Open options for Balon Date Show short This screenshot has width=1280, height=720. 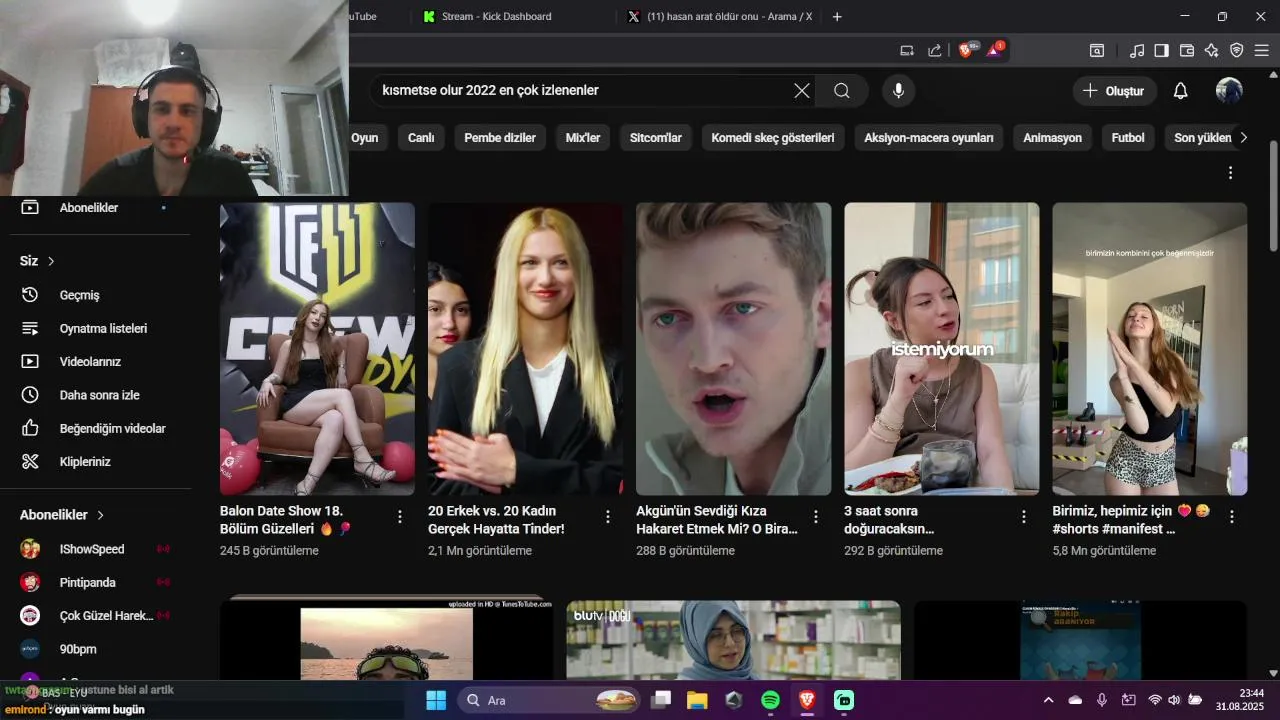[400, 517]
